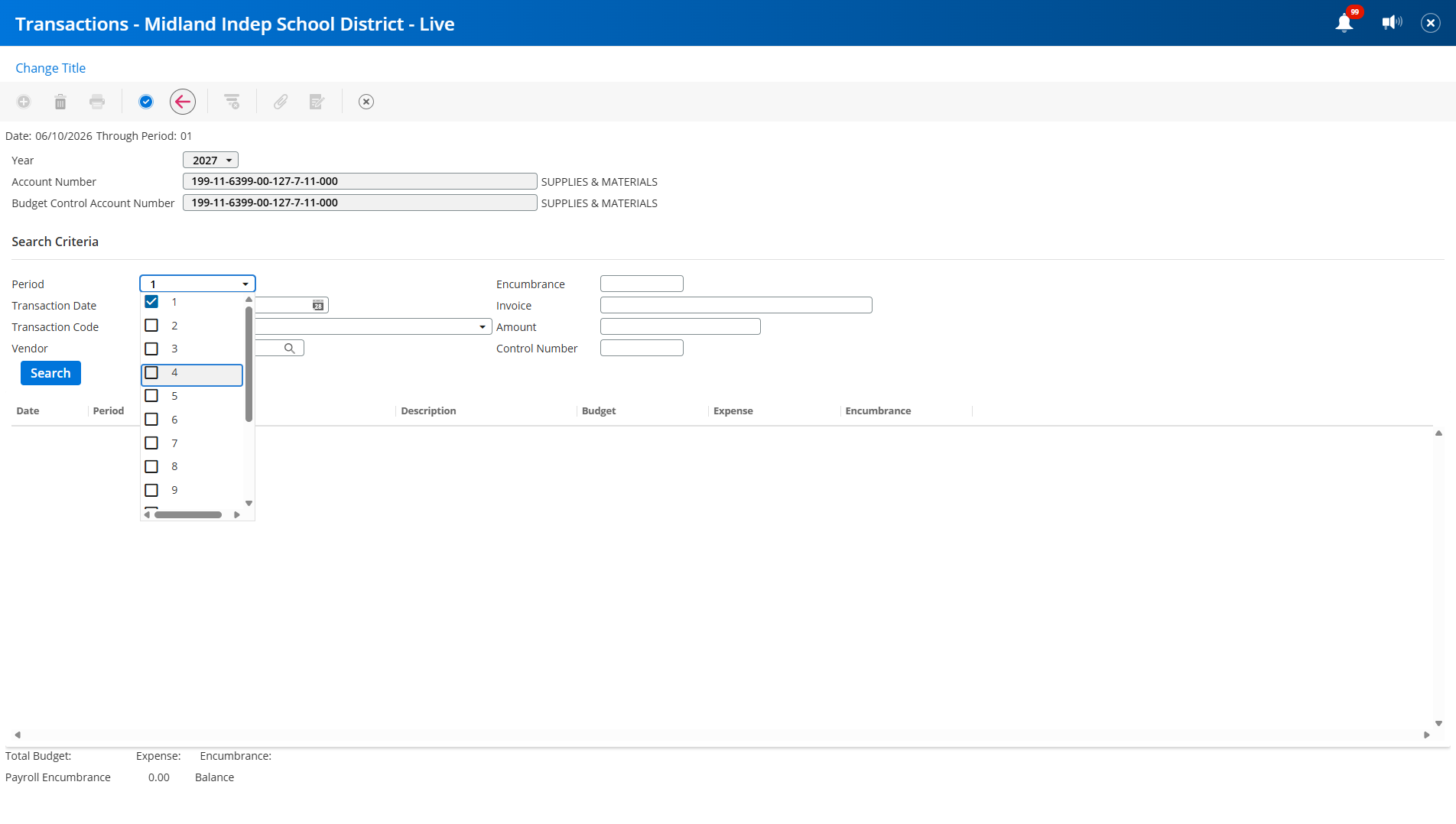Click the Budget Control Account Number field
Screen dimensions: 1456x824
click(x=359, y=203)
